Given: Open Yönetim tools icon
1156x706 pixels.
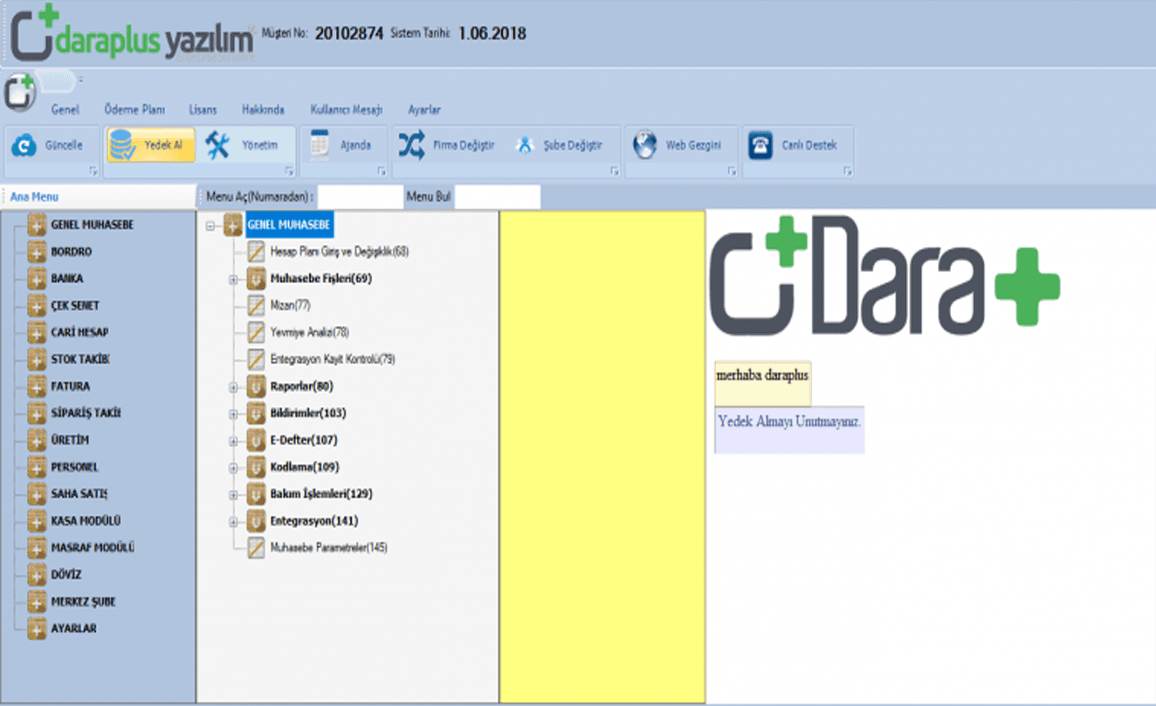Looking at the screenshot, I should pos(217,145).
